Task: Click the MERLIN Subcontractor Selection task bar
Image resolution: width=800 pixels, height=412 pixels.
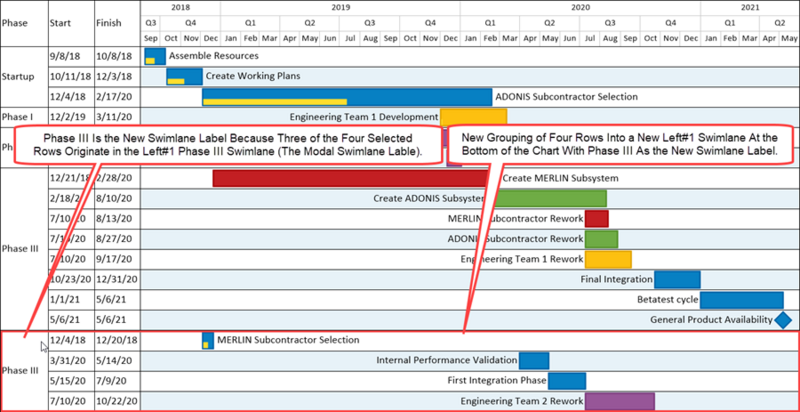Action: click(x=208, y=340)
